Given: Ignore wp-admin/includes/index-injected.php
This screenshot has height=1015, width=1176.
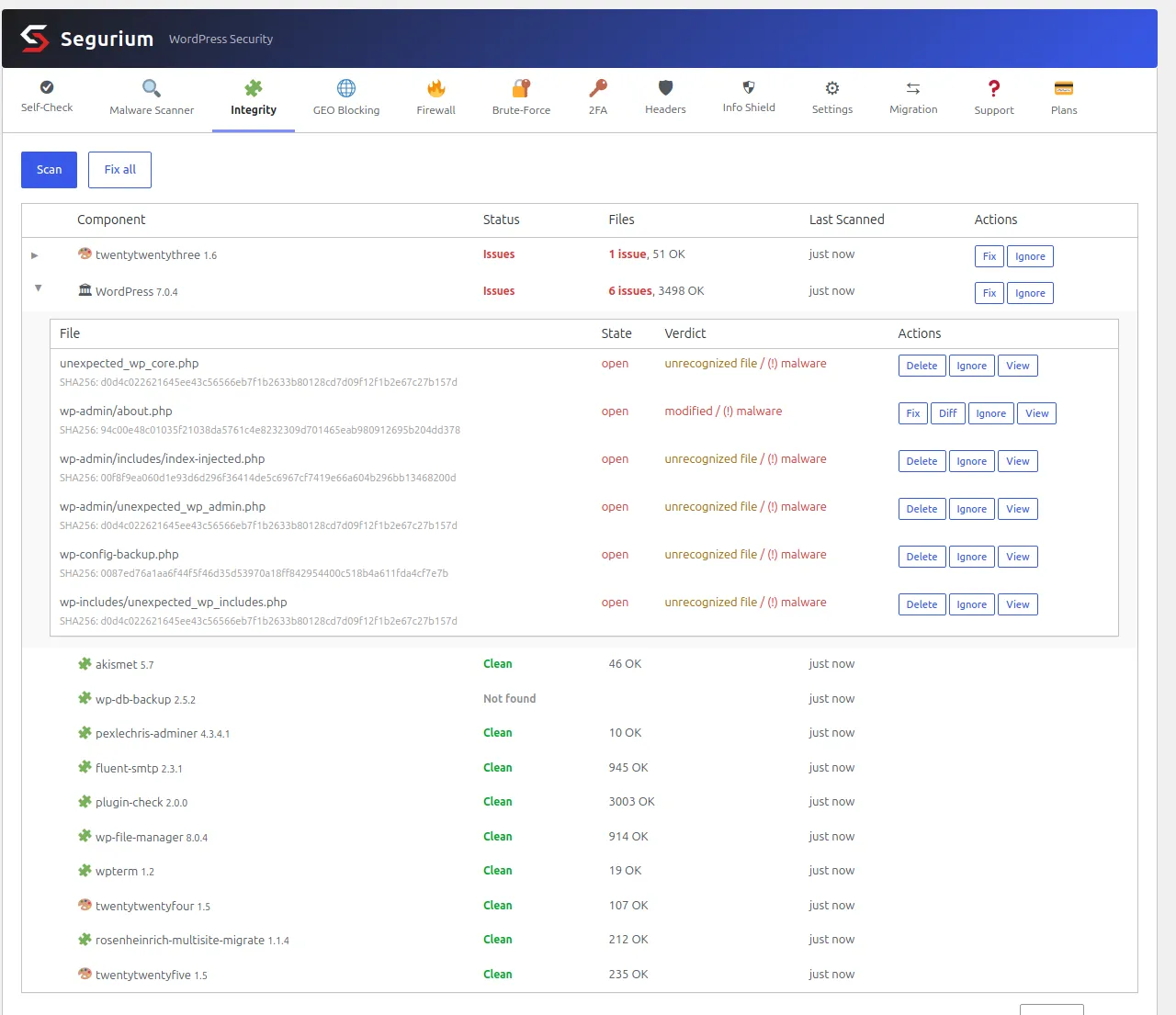Looking at the screenshot, I should pyautogui.click(x=972, y=461).
